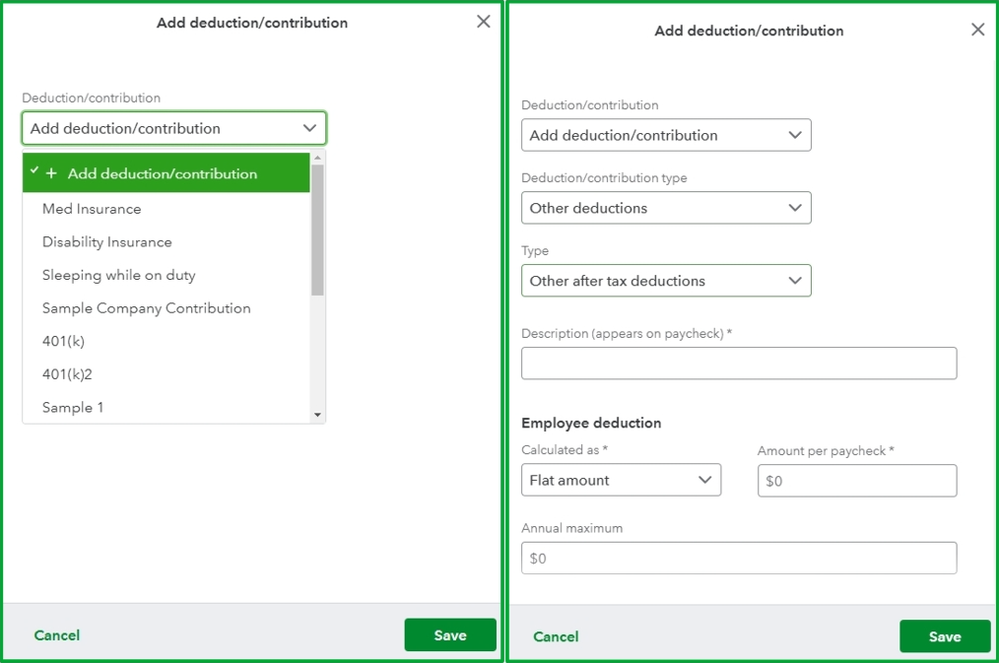
Task: Click scrollbar down arrow in dropdown list
Action: coord(318,414)
